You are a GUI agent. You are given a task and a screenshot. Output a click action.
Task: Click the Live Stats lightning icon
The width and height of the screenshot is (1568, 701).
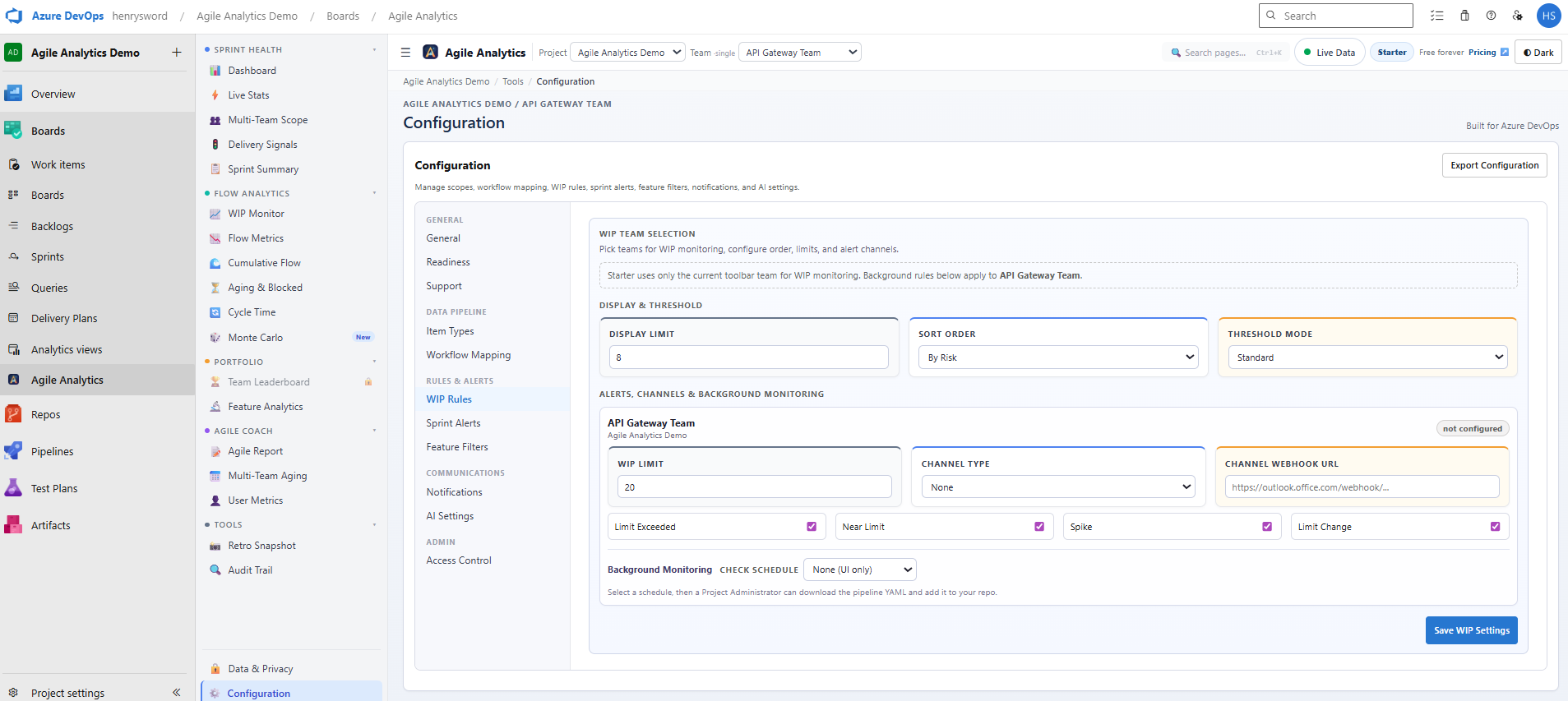pos(215,95)
